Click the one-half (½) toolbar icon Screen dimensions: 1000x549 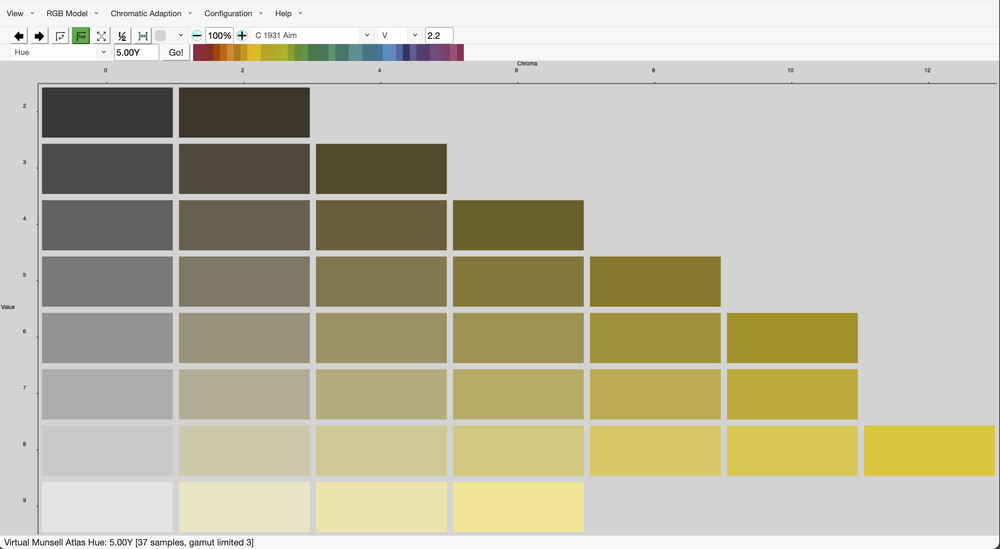(122, 36)
